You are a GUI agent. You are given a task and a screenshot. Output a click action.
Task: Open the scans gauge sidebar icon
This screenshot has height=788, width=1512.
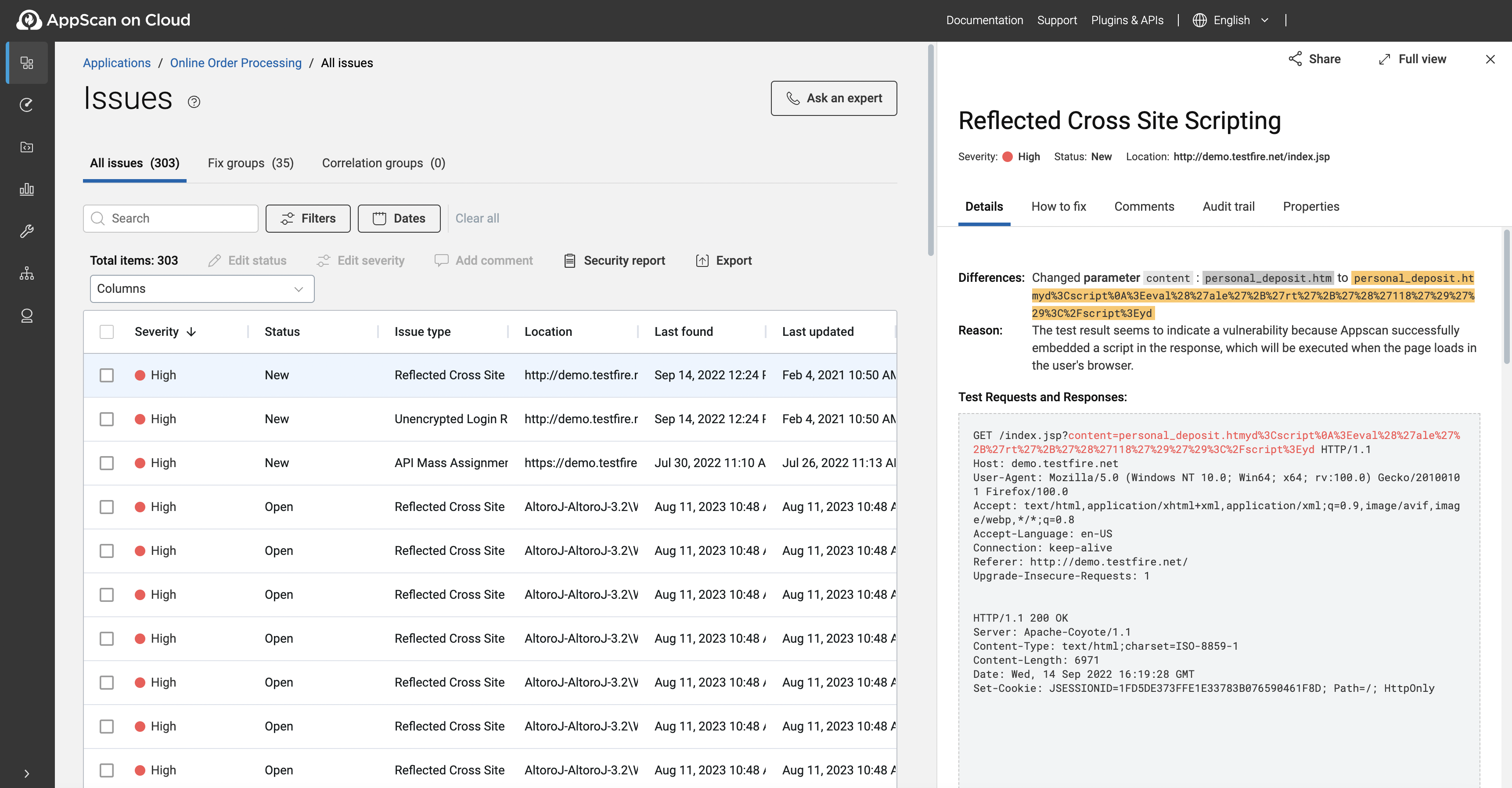[26, 104]
